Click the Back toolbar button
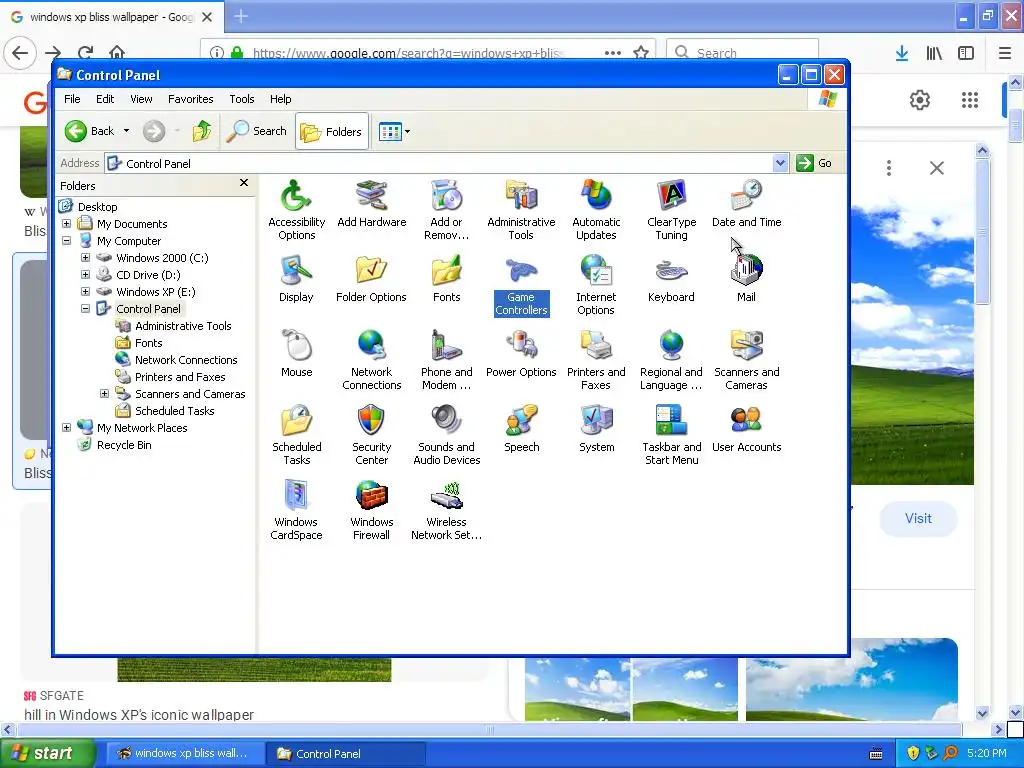Image resolution: width=1024 pixels, height=768 pixels. tap(89, 131)
